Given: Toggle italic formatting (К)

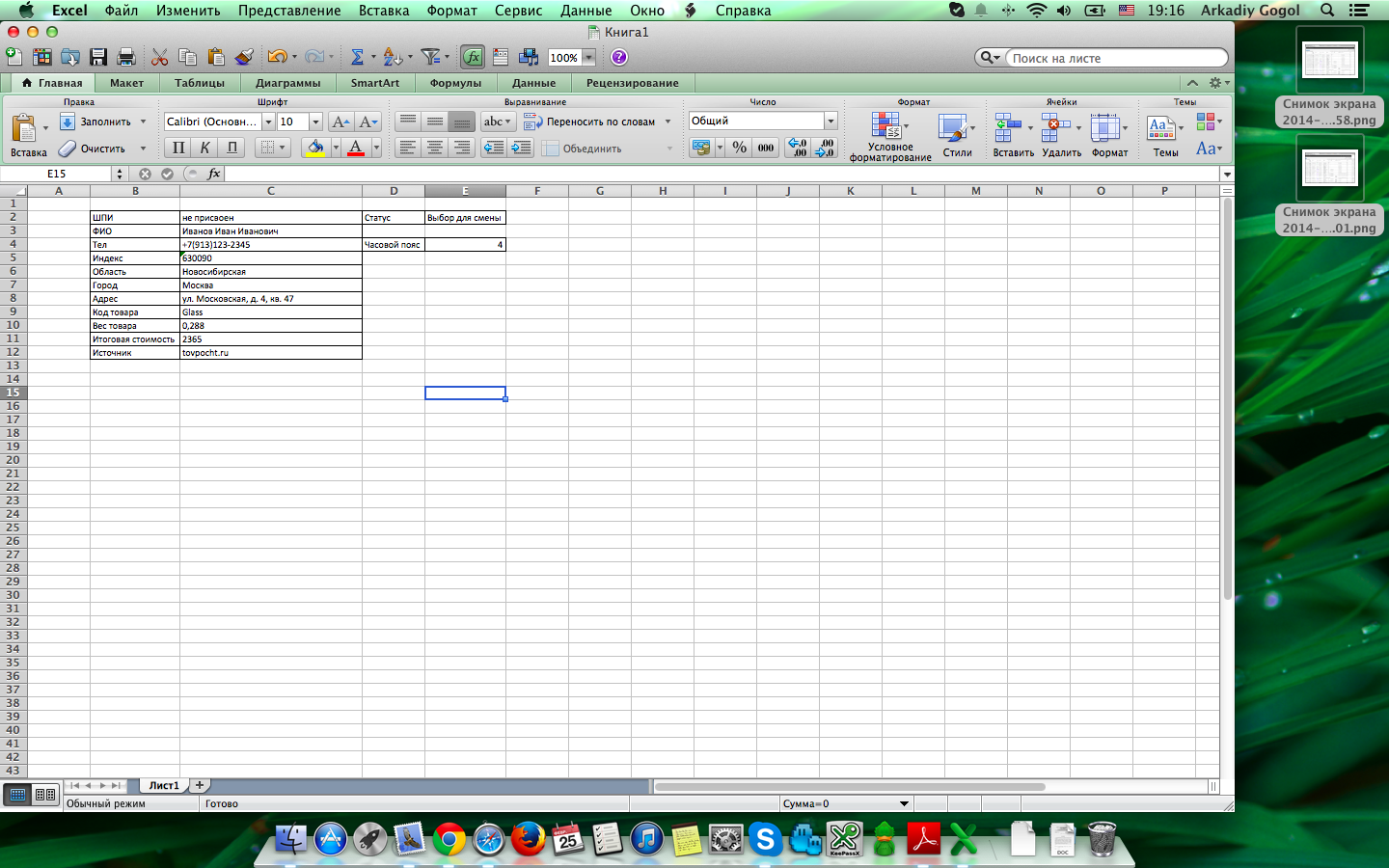Looking at the screenshot, I should [204, 148].
